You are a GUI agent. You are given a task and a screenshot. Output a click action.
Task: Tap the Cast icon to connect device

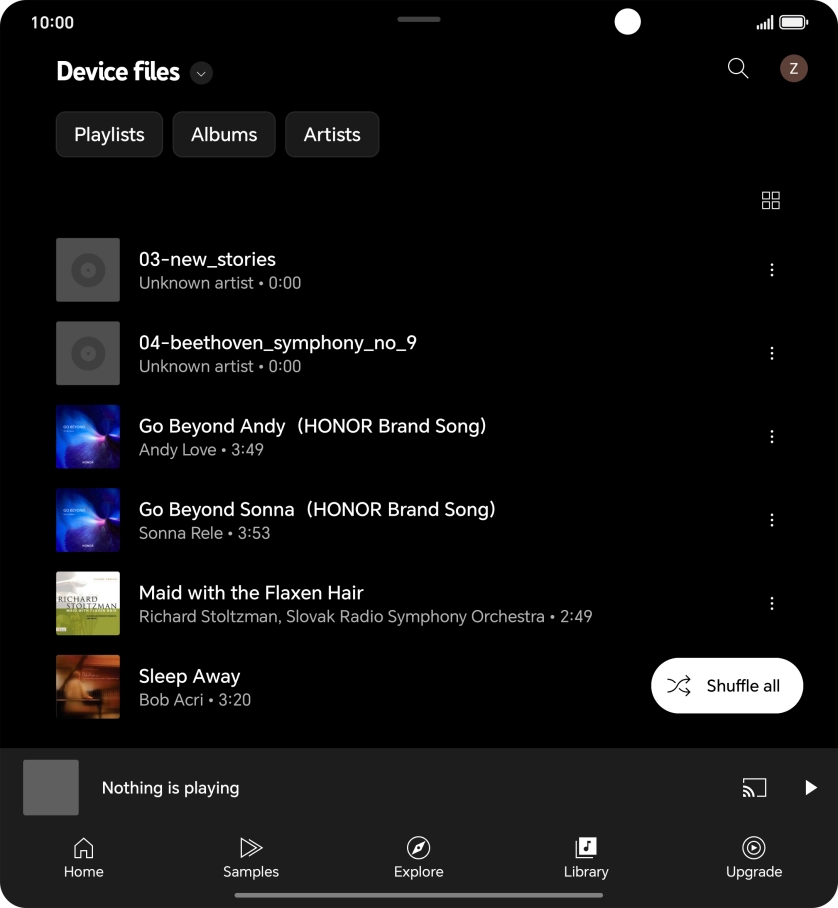[755, 787]
